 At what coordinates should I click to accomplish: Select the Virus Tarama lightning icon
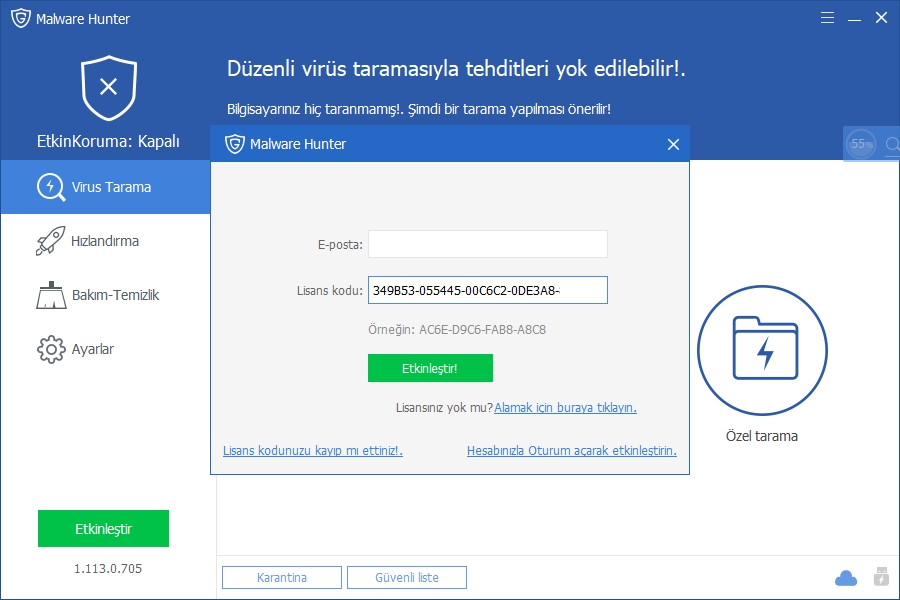click(49, 187)
